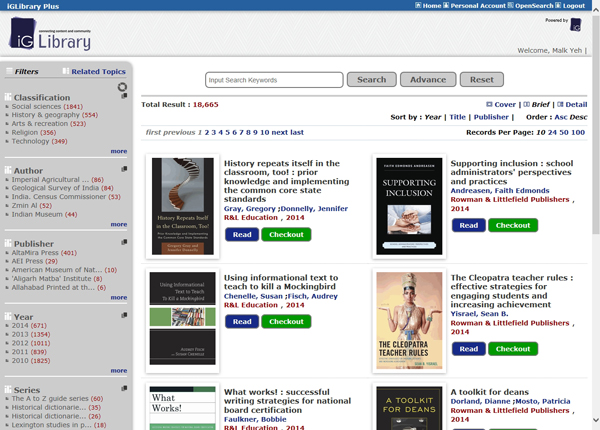Click the OpenSearch icon
The height and width of the screenshot is (430, 600).
click(510, 5)
